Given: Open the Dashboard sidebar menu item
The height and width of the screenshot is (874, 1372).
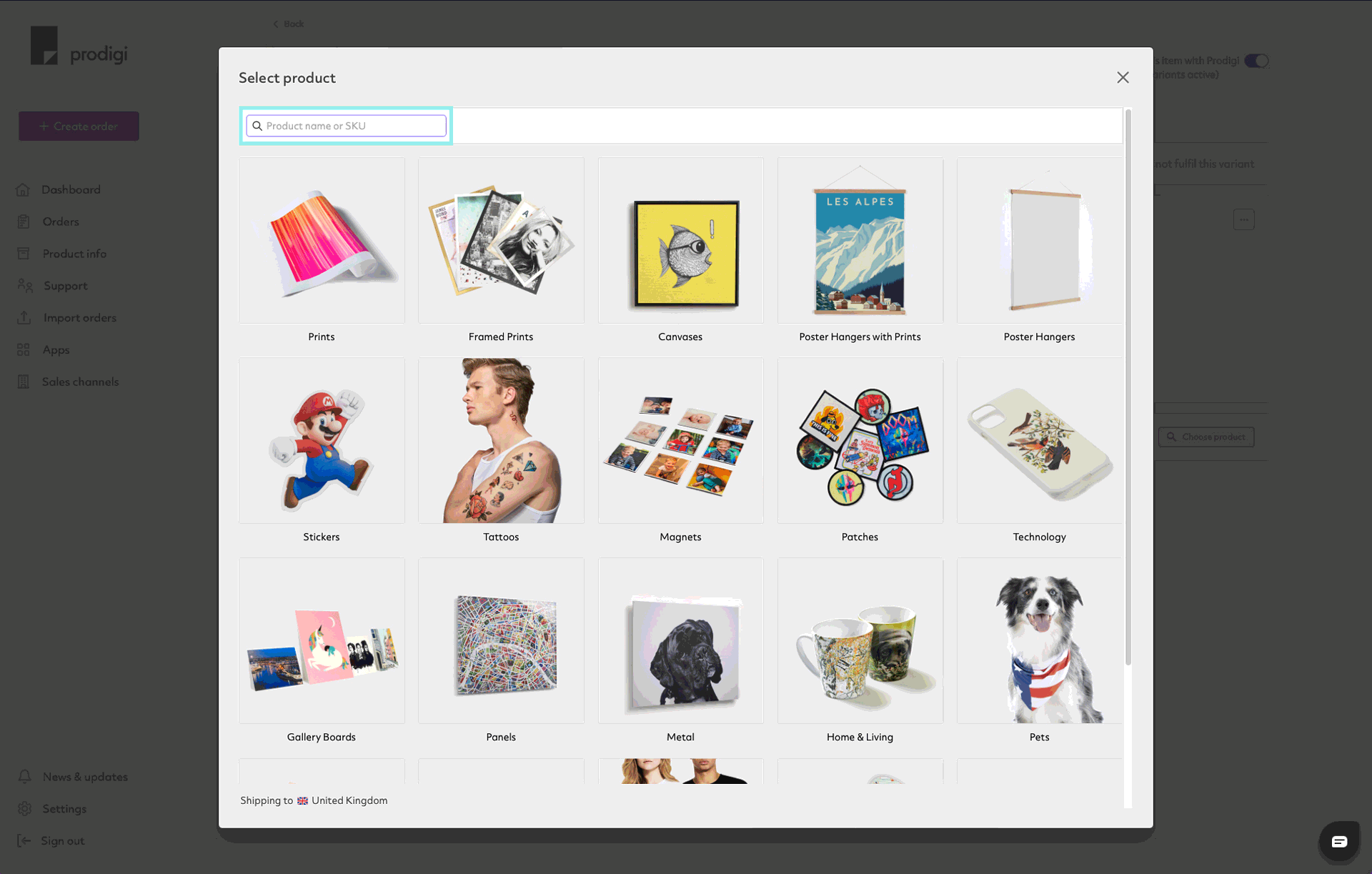Looking at the screenshot, I should [x=71, y=189].
